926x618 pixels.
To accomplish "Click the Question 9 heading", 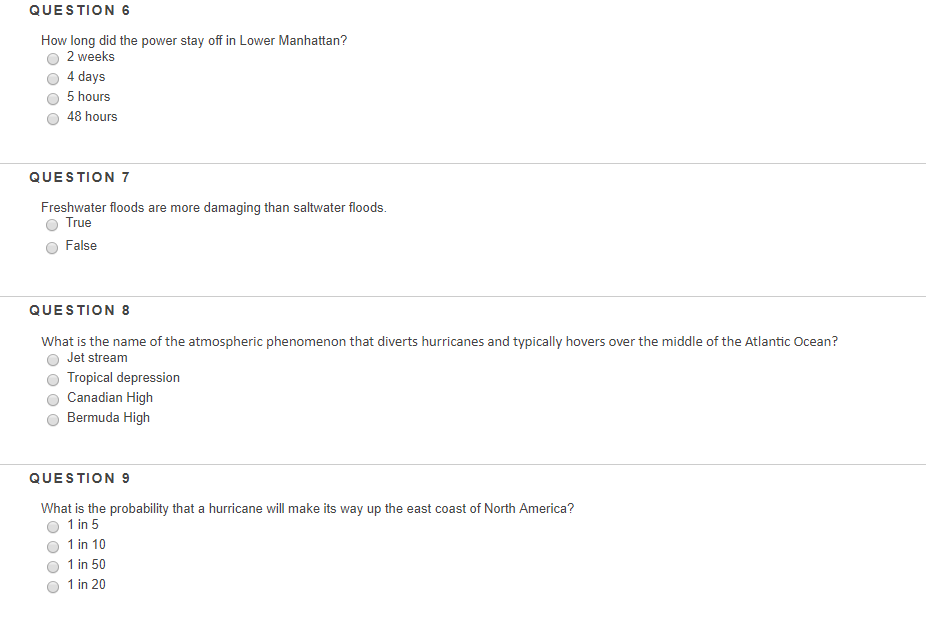I will (80, 478).
